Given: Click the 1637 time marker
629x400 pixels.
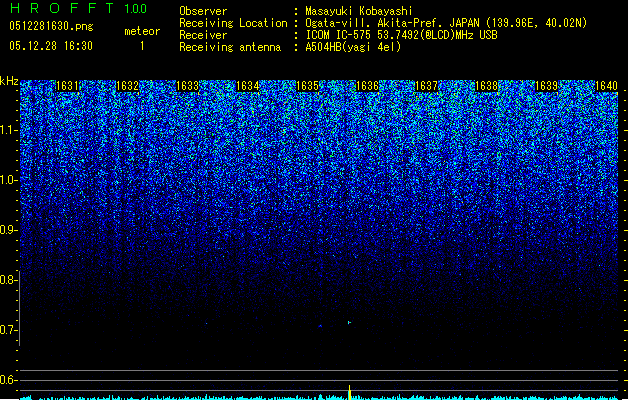Looking at the screenshot, I should 426,86.
